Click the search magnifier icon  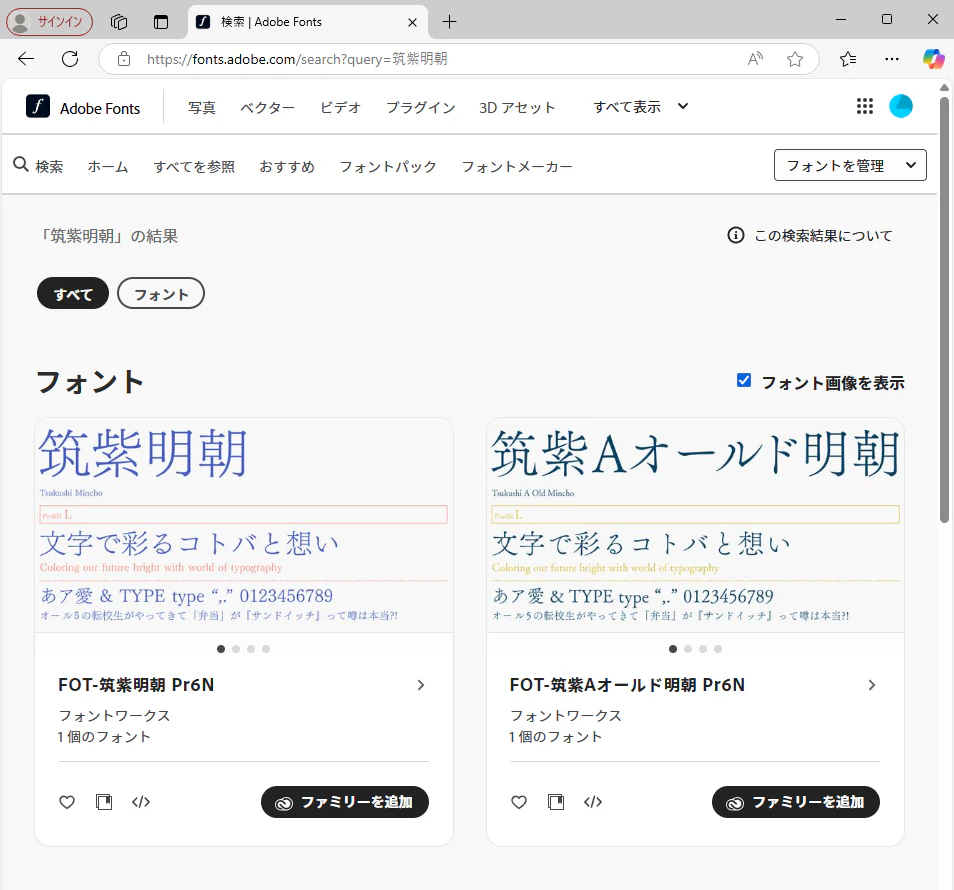pyautogui.click(x=21, y=164)
